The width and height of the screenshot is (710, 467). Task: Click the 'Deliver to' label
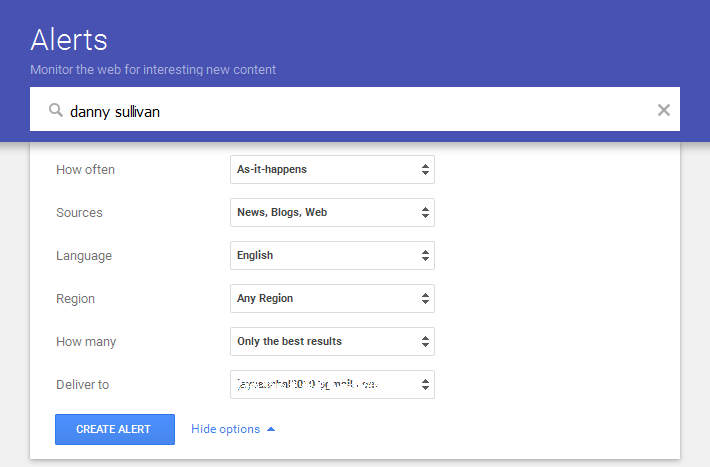(x=84, y=384)
